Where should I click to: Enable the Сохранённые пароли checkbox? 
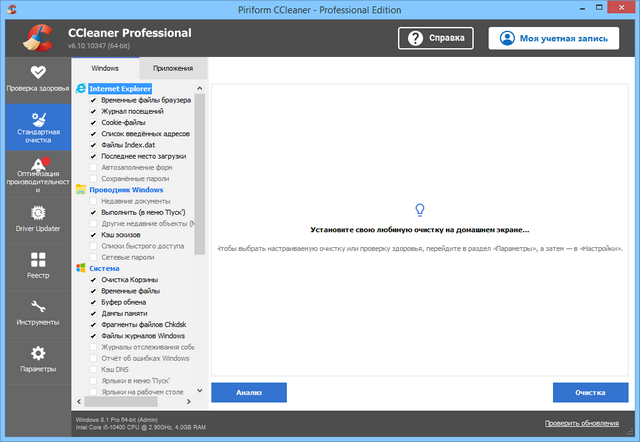[93, 178]
